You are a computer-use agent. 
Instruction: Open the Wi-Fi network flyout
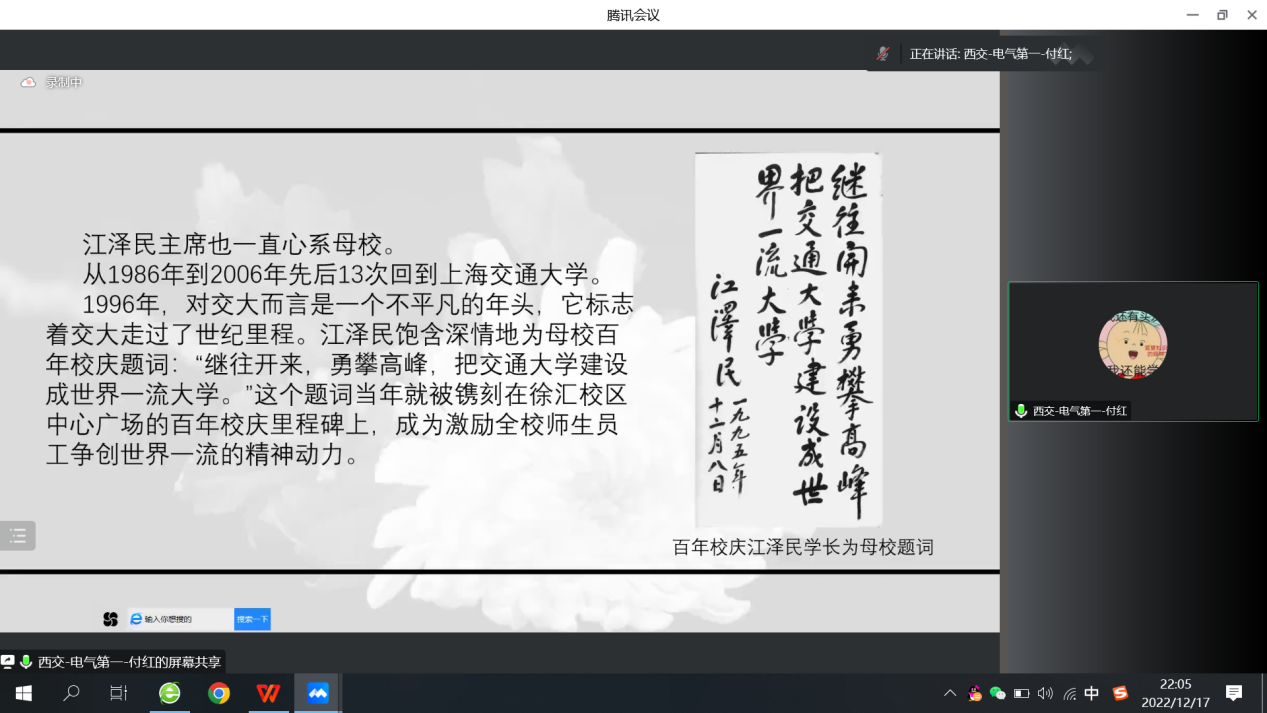click(1069, 693)
